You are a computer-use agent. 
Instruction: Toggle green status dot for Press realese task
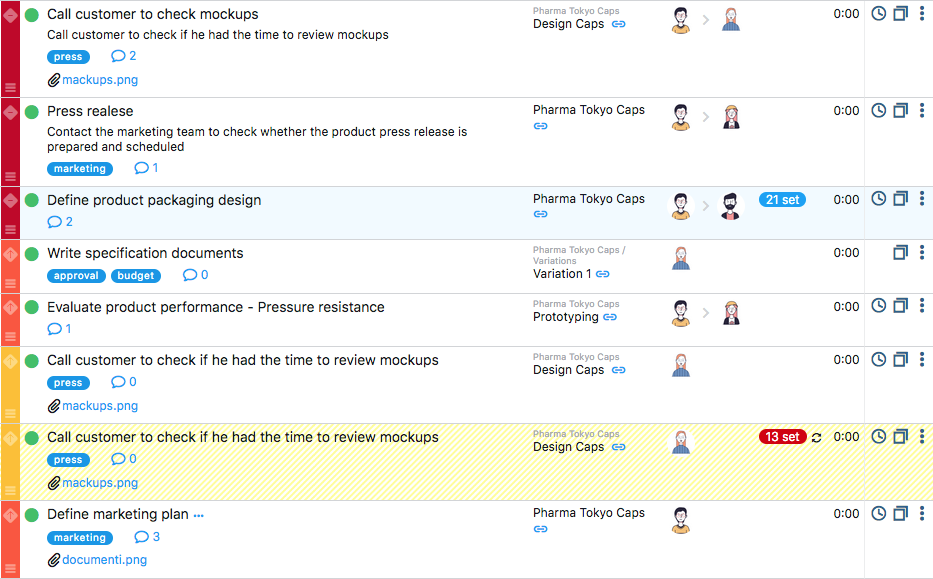[x=32, y=112]
